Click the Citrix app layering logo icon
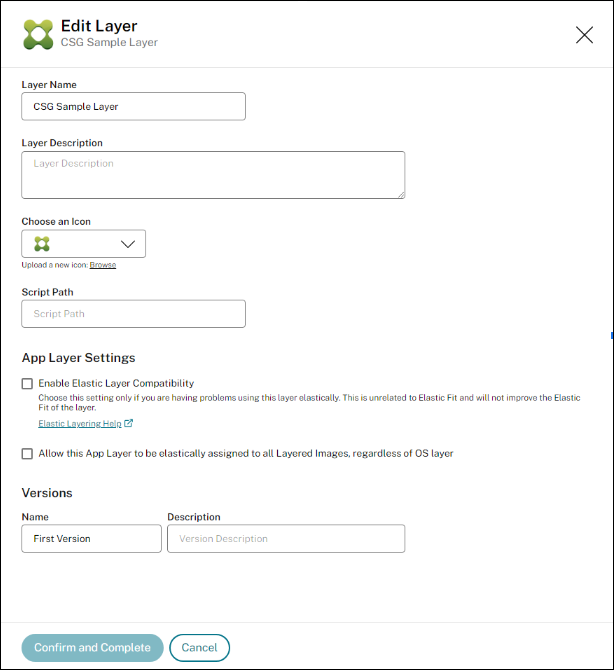Screen dimensions: 614x670 (38, 34)
